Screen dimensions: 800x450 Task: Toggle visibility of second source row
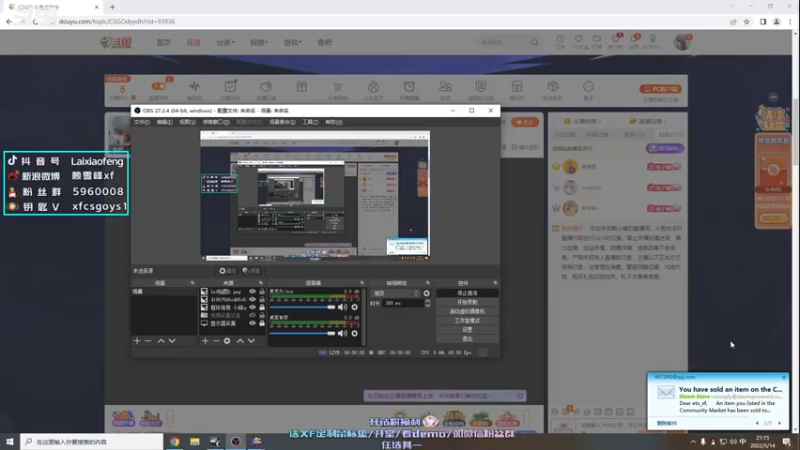(252, 299)
